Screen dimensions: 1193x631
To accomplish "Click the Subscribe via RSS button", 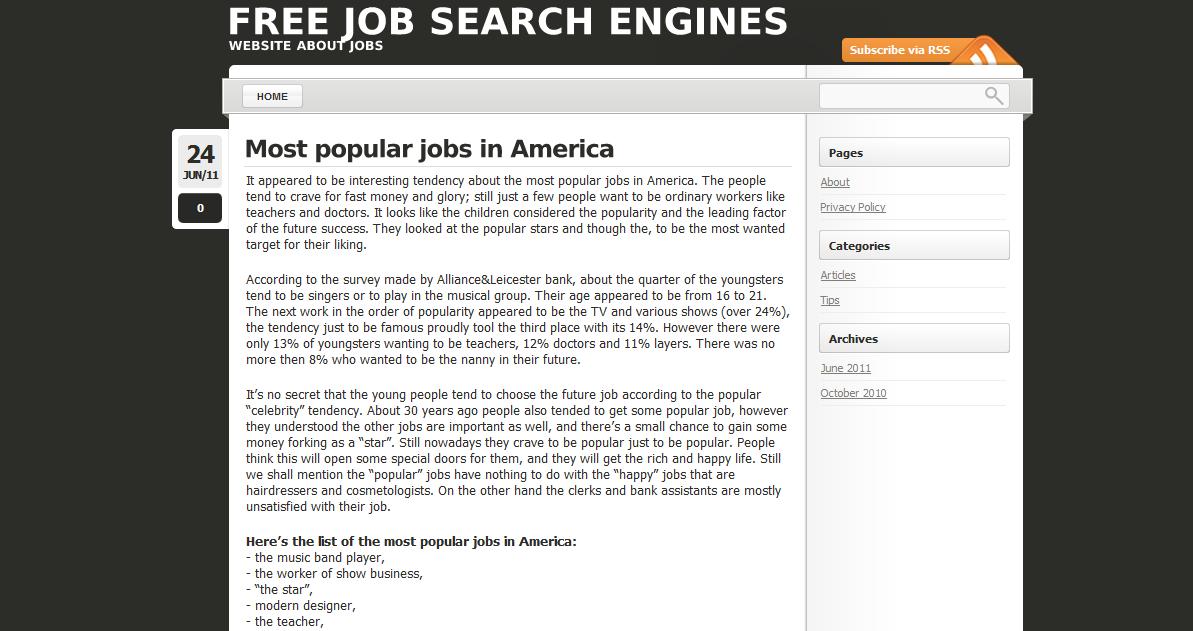I will click(899, 50).
